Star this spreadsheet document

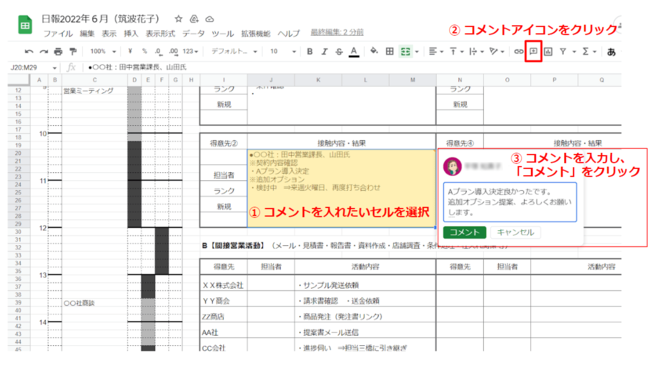(x=178, y=19)
